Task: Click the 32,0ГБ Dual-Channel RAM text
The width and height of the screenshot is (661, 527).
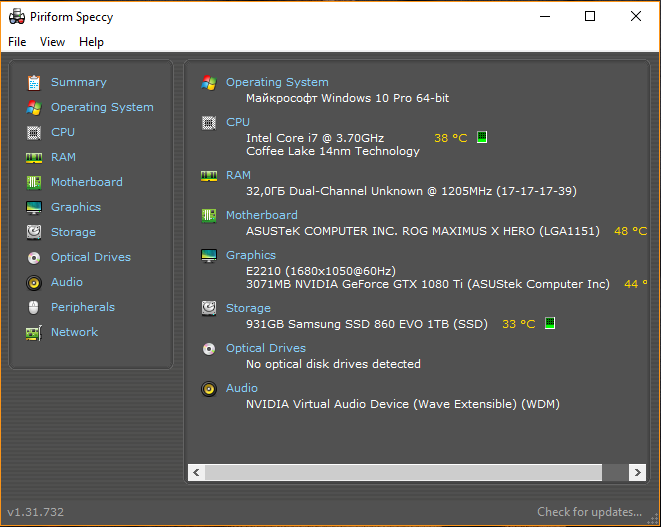Action: tap(411, 191)
